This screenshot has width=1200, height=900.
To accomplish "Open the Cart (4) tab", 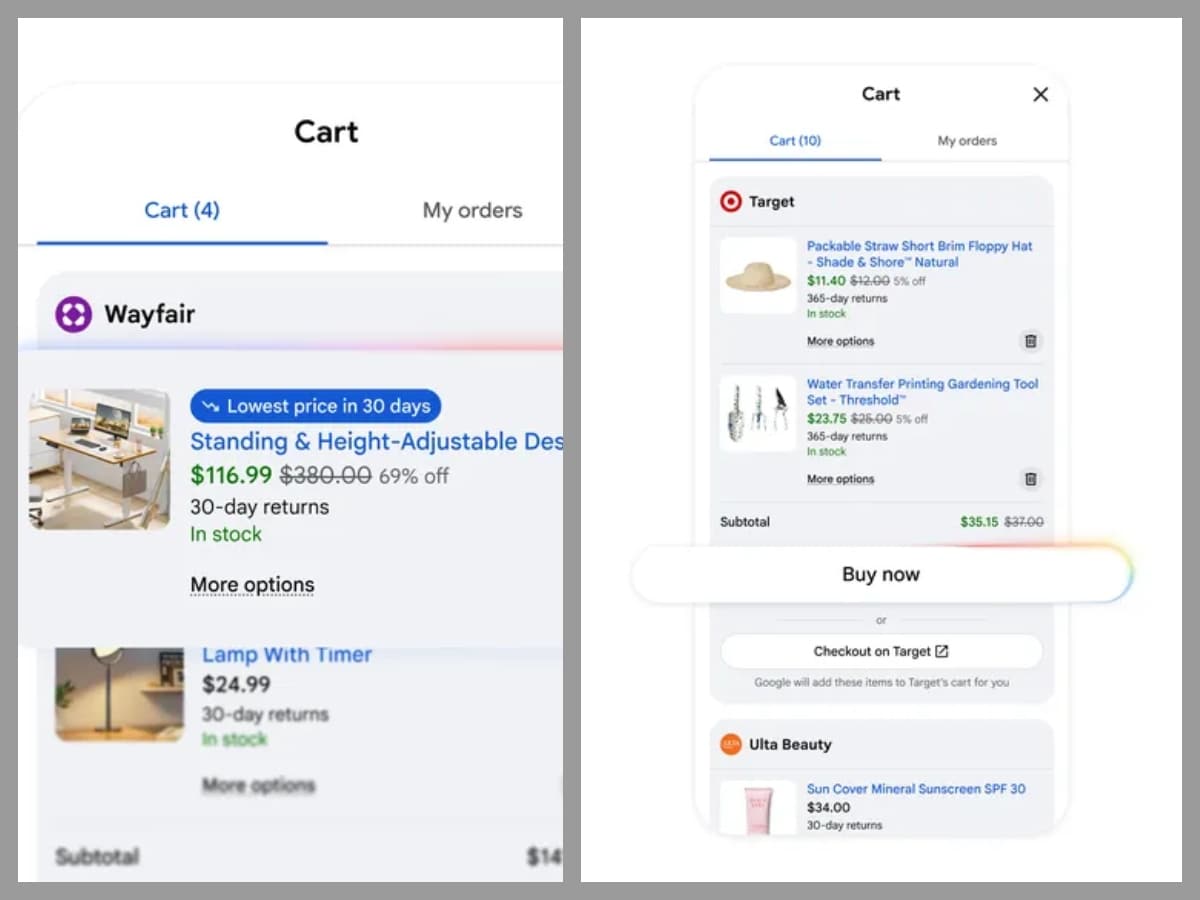I will coord(182,210).
